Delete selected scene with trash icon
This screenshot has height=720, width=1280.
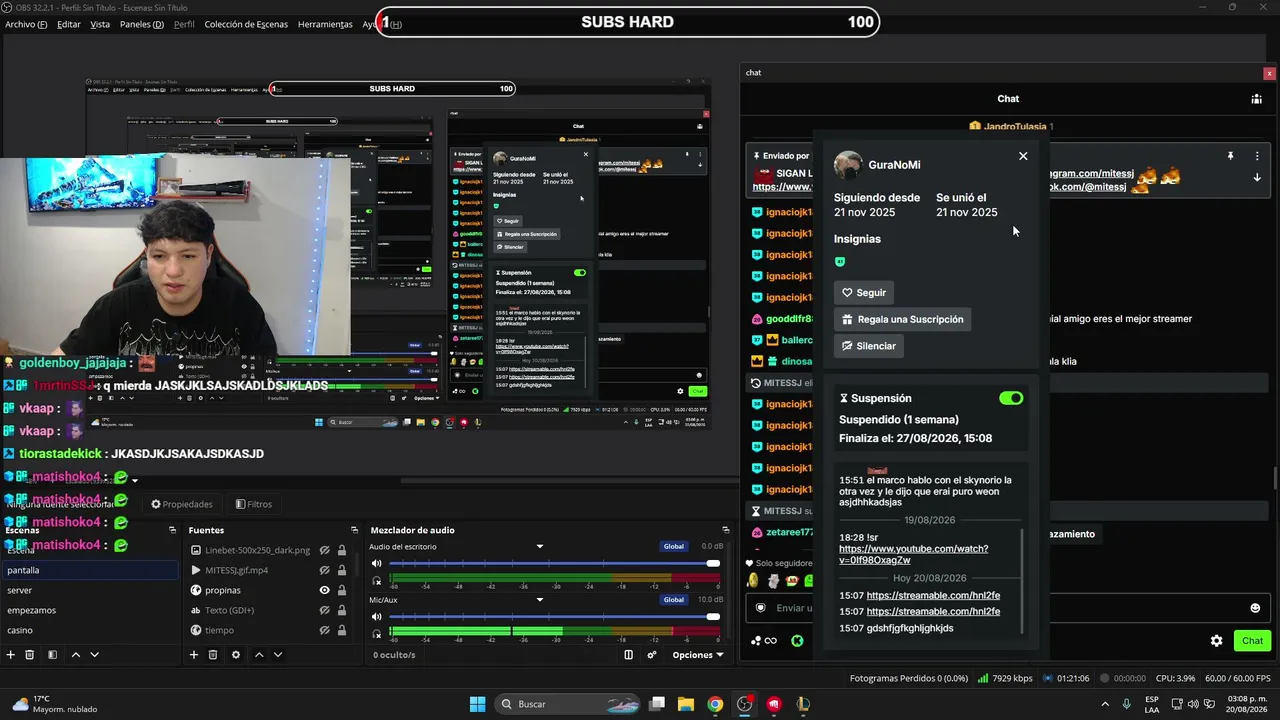pos(30,655)
